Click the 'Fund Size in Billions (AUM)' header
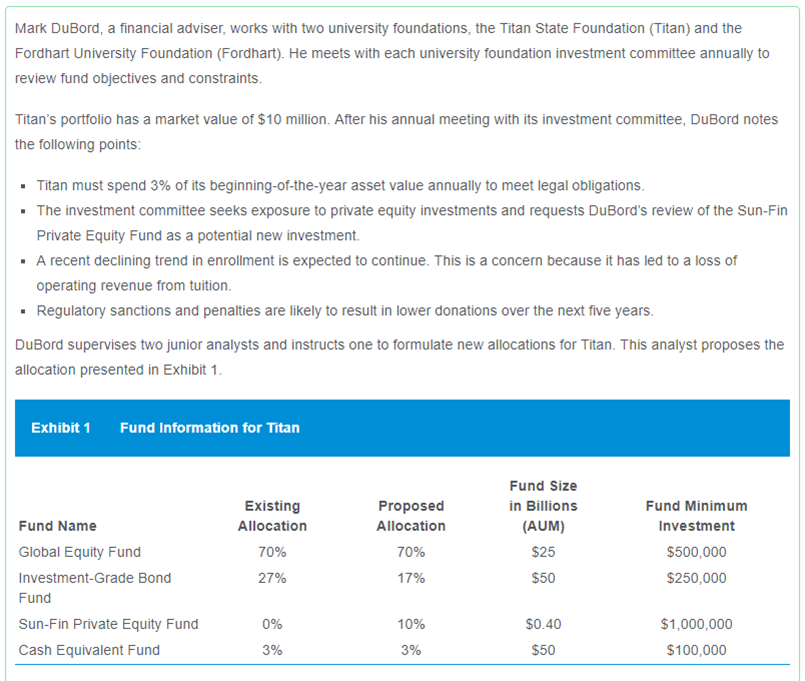The image size is (805, 681). coord(543,506)
